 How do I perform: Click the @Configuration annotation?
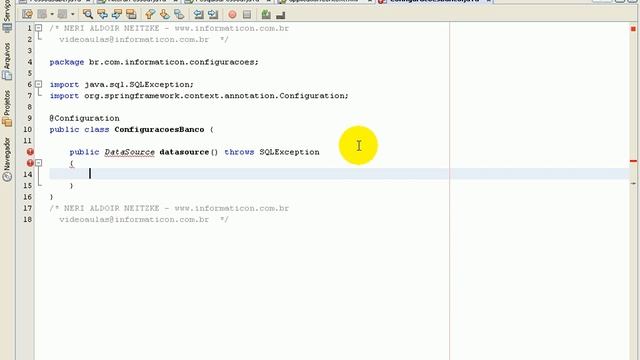pos(84,118)
